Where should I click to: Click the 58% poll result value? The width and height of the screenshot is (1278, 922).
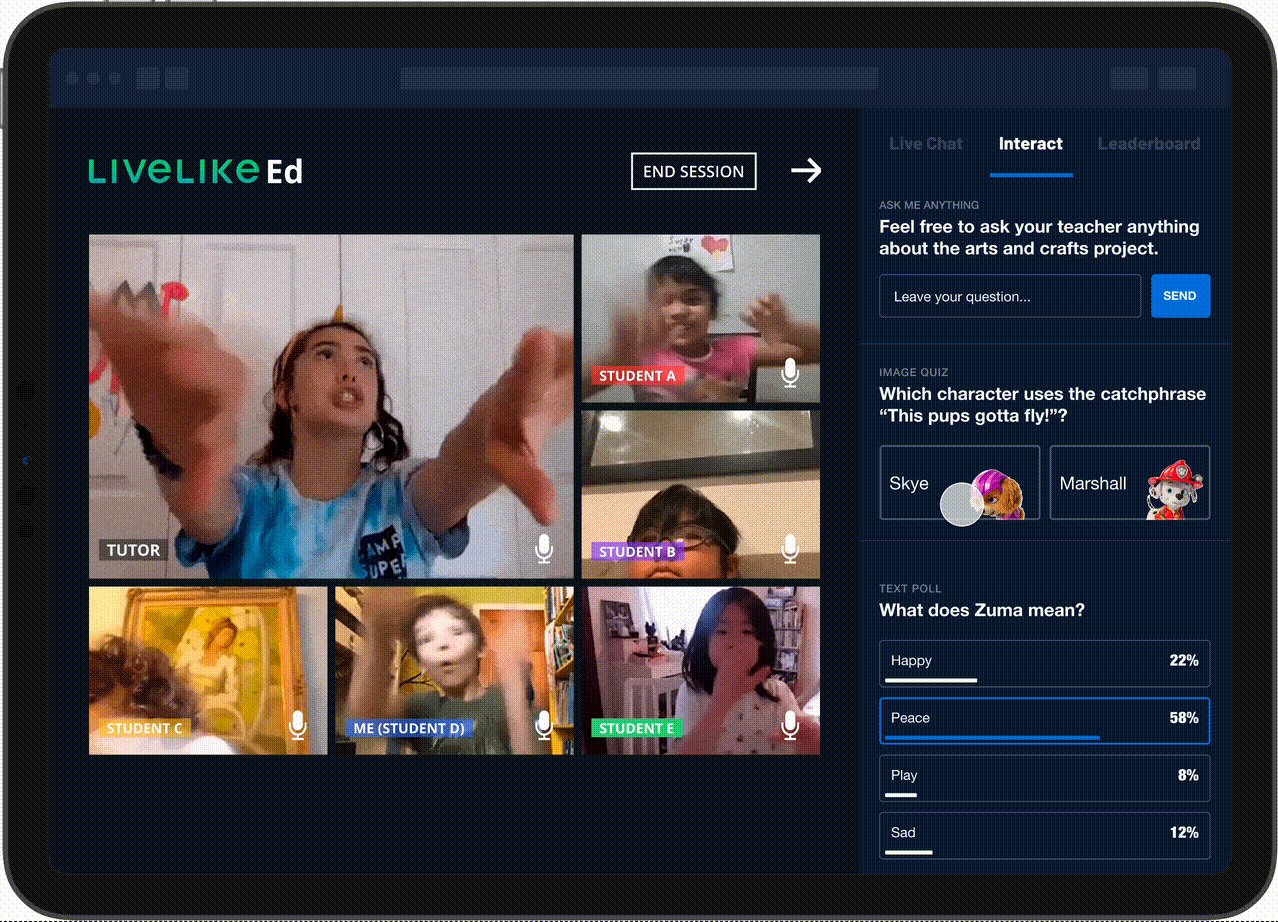tap(1183, 718)
